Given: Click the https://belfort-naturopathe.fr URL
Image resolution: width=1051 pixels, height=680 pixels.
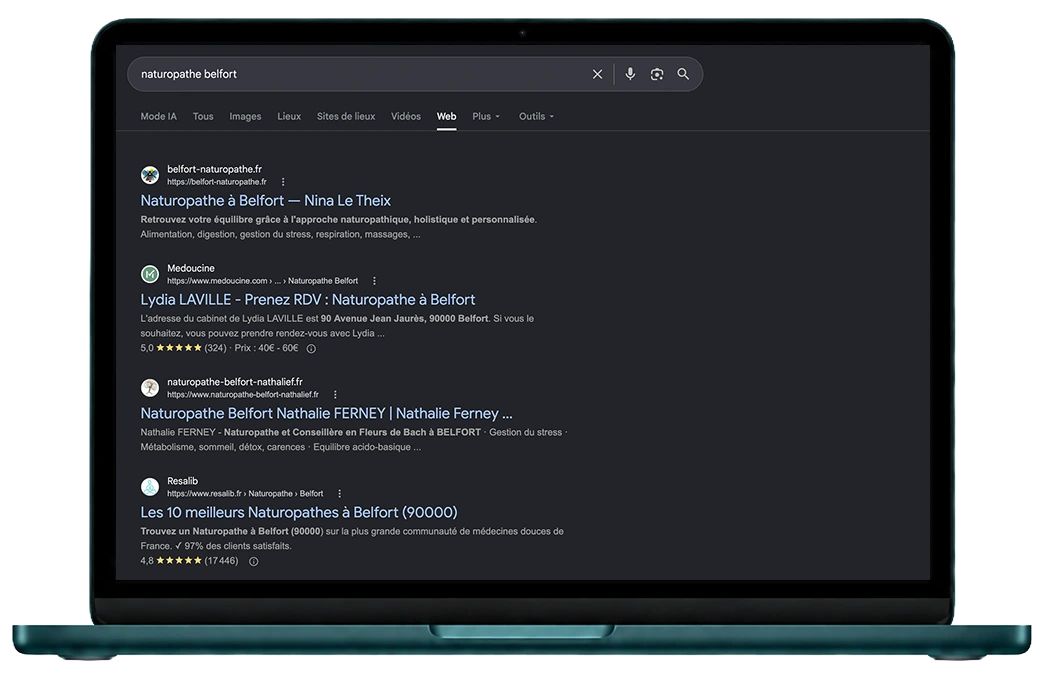Looking at the screenshot, I should click(217, 182).
